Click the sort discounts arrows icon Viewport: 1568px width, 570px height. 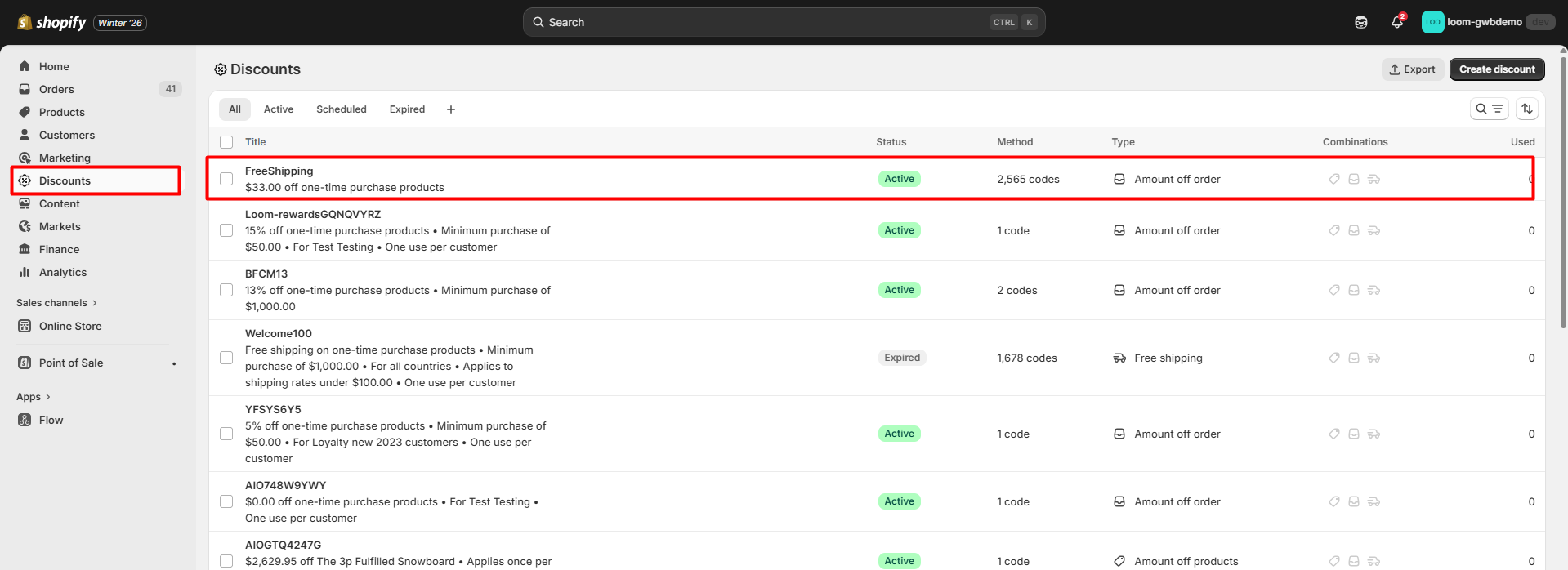(x=1526, y=109)
